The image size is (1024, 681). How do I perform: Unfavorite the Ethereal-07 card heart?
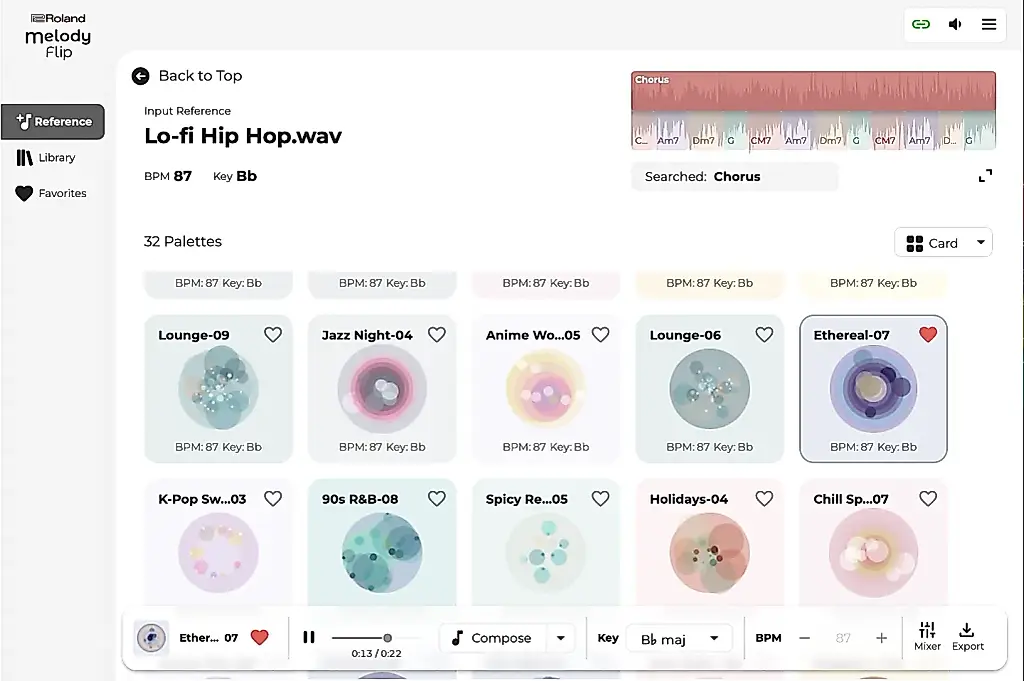point(928,335)
